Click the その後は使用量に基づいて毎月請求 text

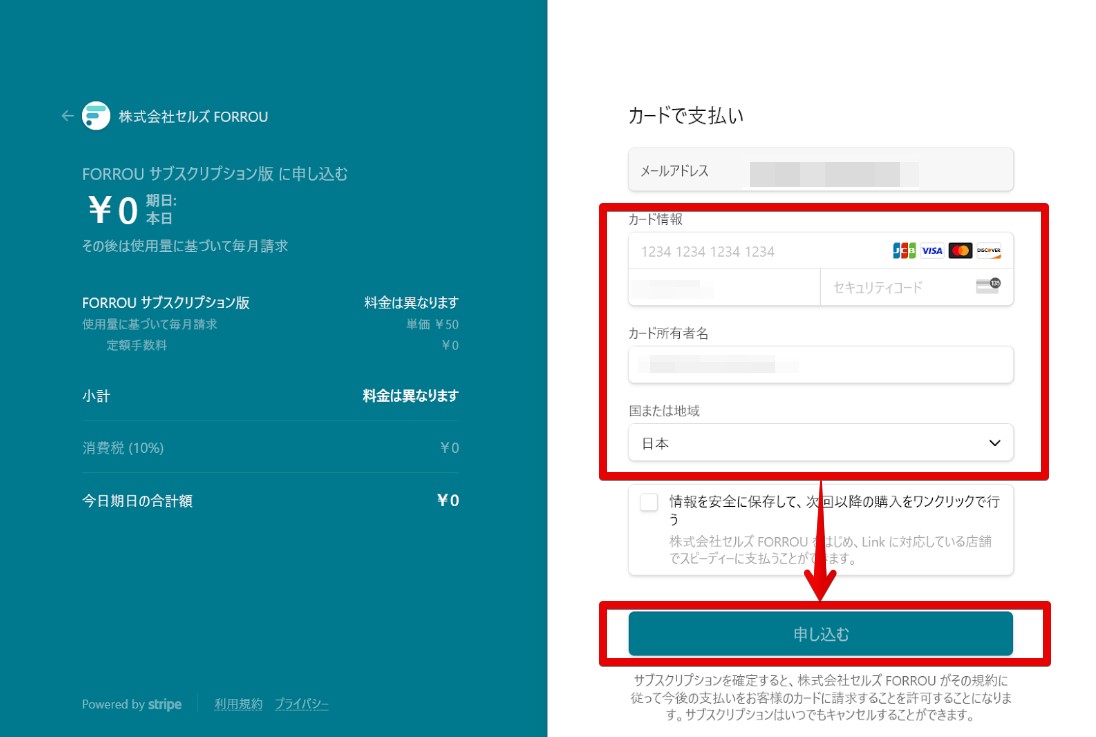185,246
